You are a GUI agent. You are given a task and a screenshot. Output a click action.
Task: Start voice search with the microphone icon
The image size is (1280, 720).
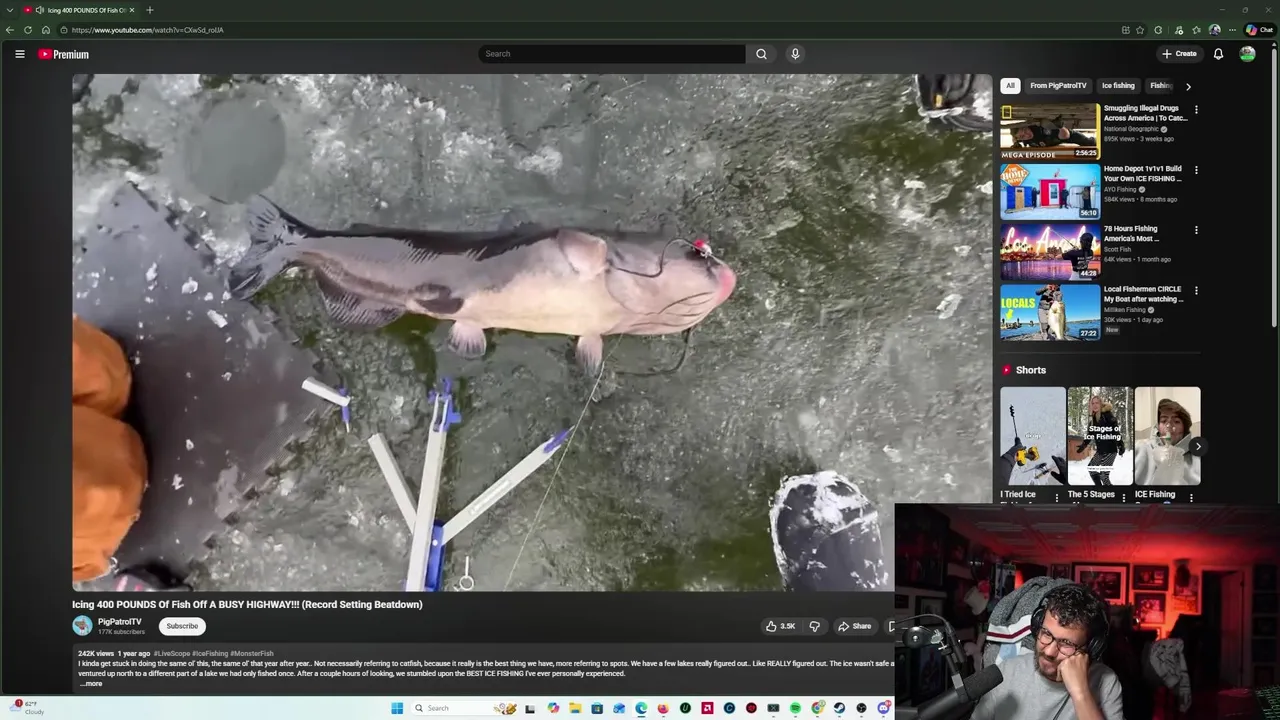[x=795, y=54]
